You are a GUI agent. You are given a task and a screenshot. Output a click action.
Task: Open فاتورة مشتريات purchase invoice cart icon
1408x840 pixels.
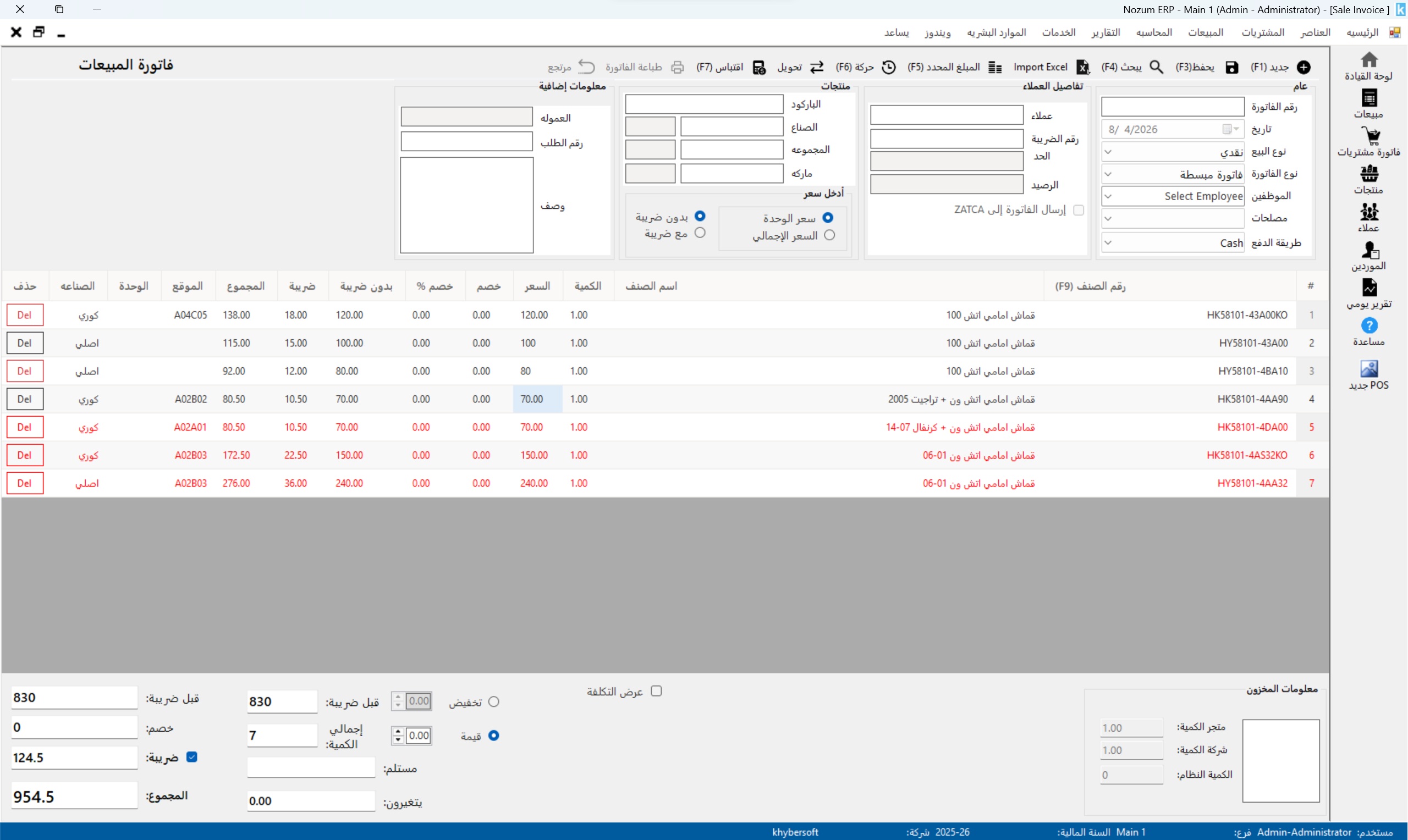tap(1370, 136)
